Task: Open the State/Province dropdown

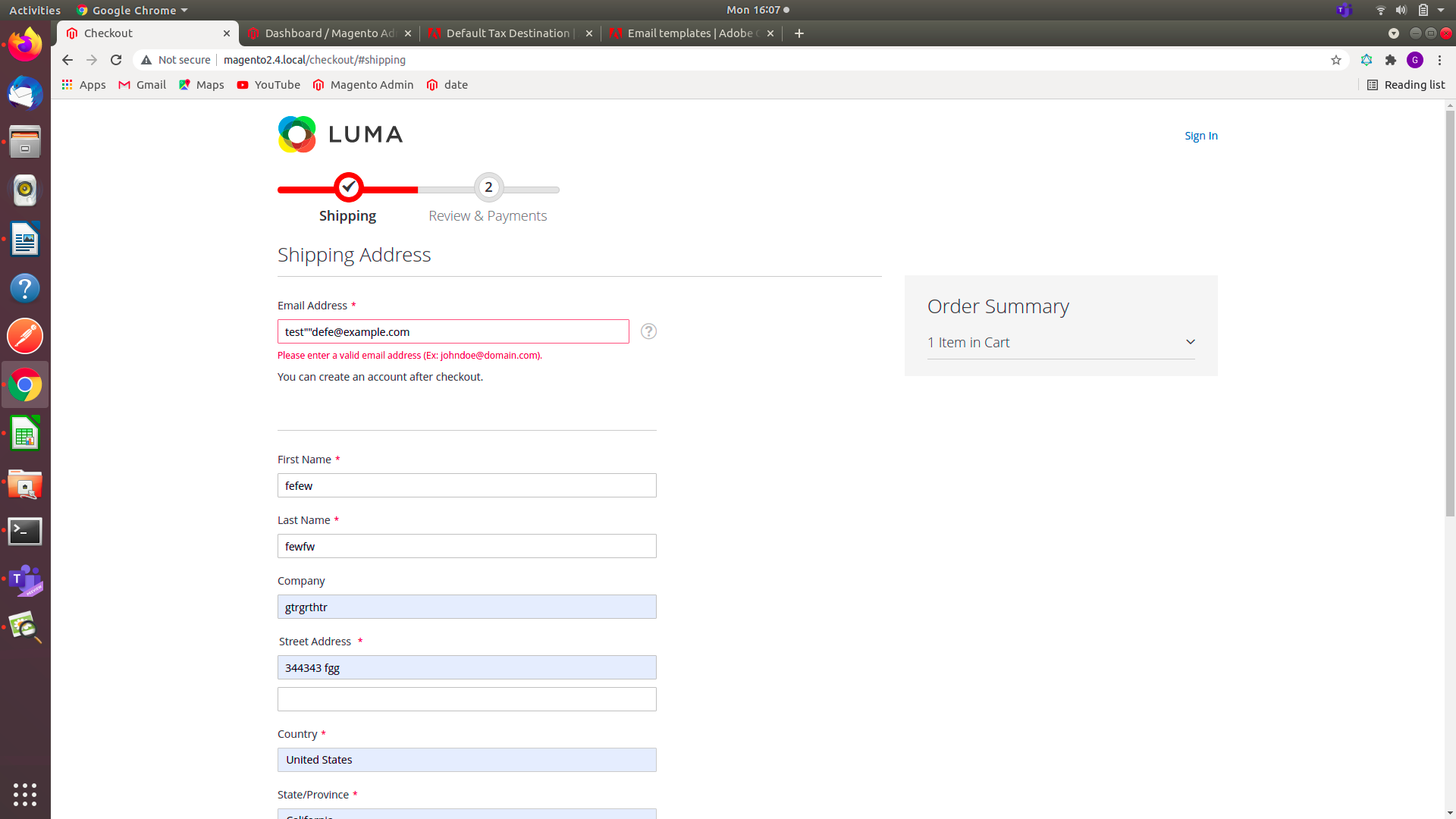Action: pos(466,814)
